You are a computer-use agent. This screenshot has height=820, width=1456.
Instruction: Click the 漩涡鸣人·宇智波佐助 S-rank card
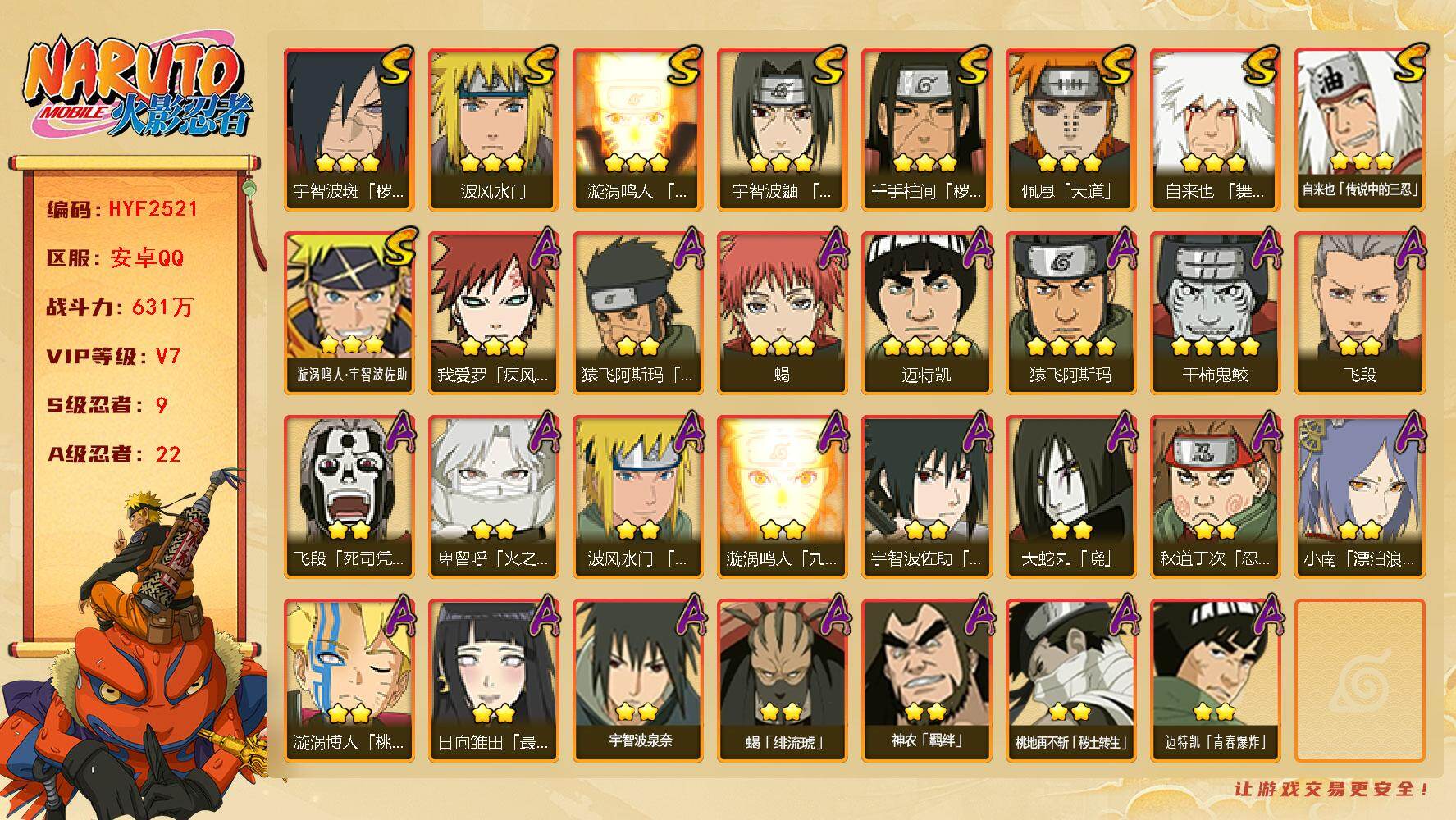[x=349, y=312]
